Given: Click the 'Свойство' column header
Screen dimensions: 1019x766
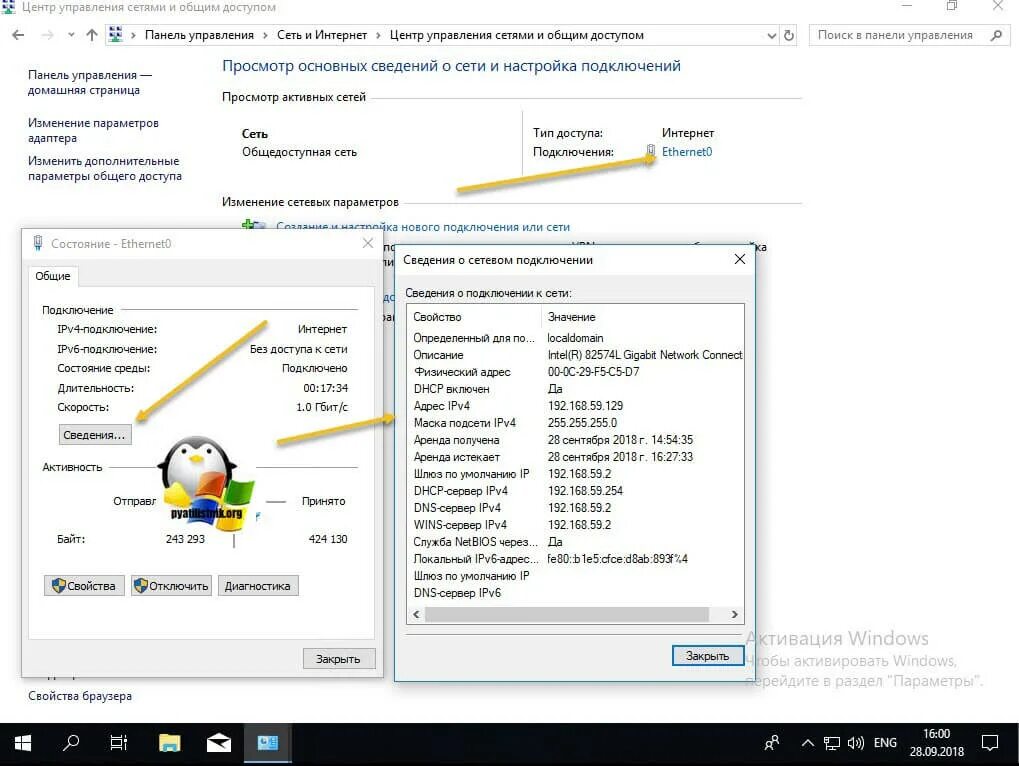Looking at the screenshot, I should 474,317.
